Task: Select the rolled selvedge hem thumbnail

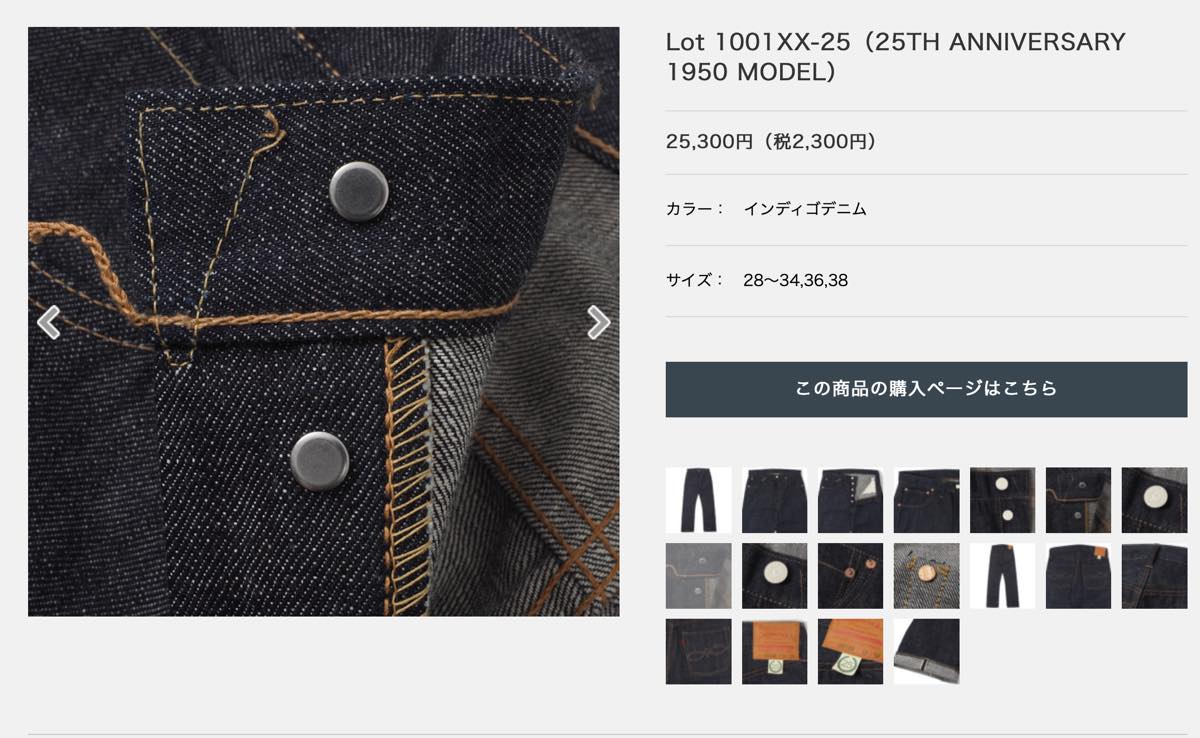Action: click(x=926, y=652)
